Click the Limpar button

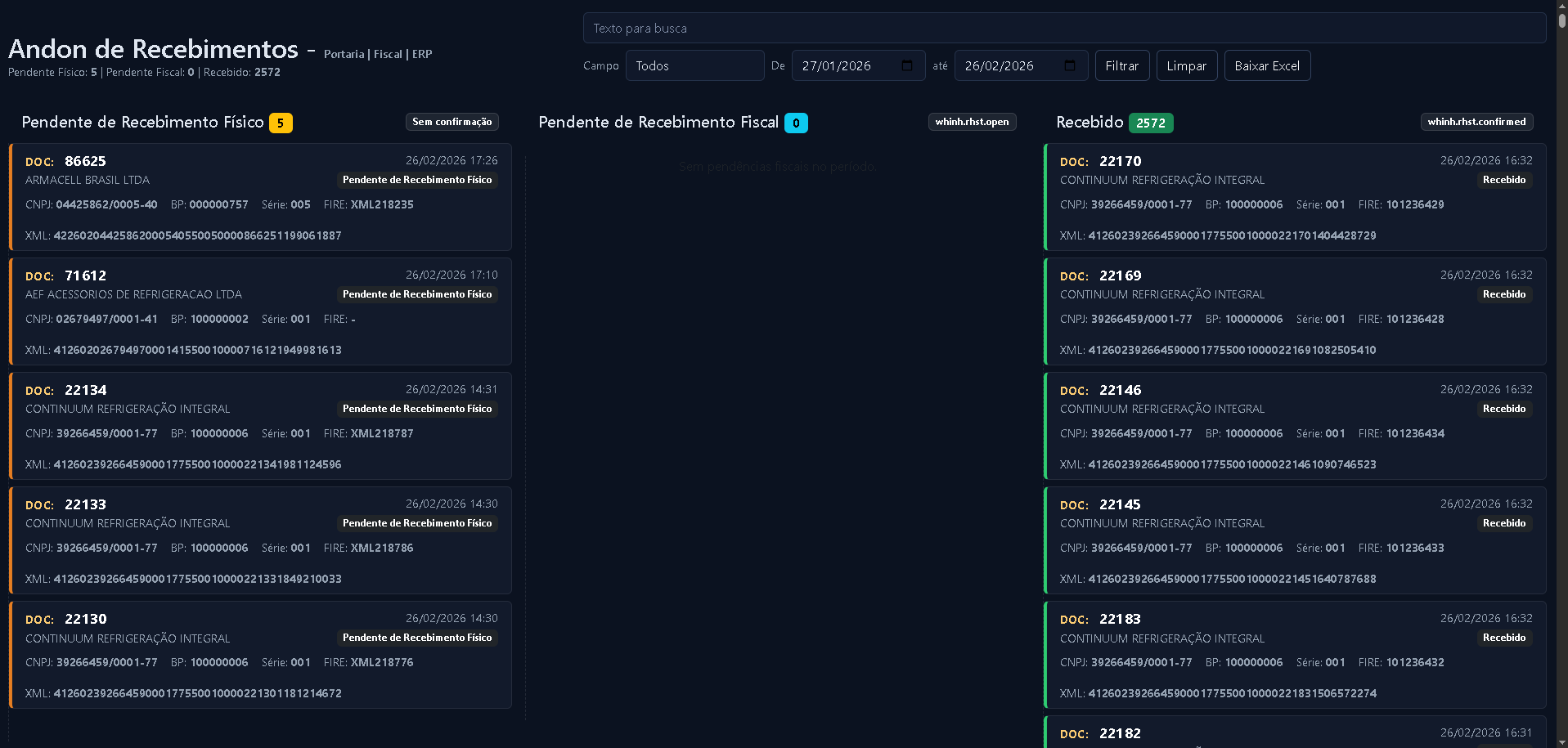(1186, 65)
